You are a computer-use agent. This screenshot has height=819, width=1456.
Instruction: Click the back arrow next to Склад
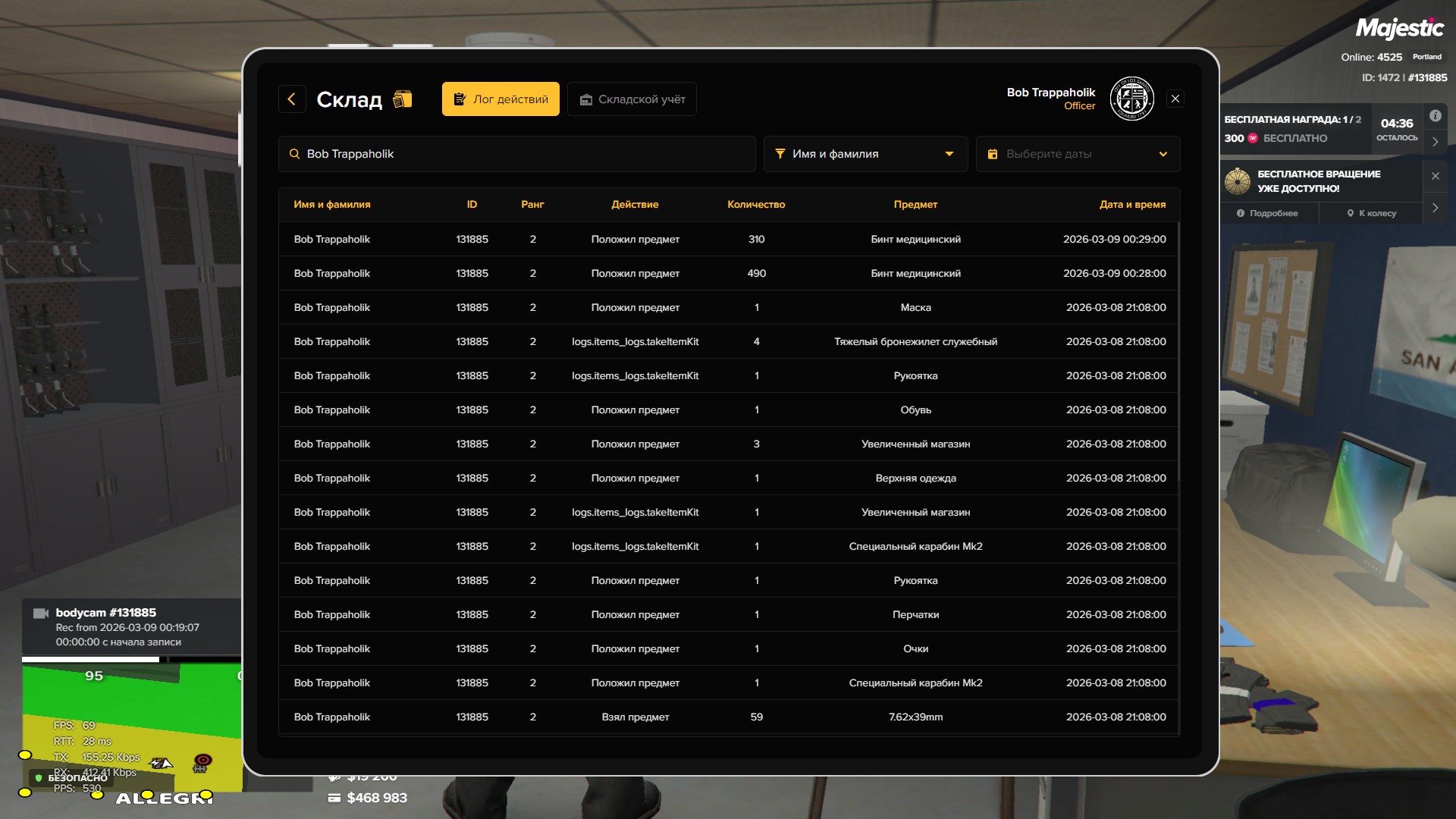click(292, 99)
